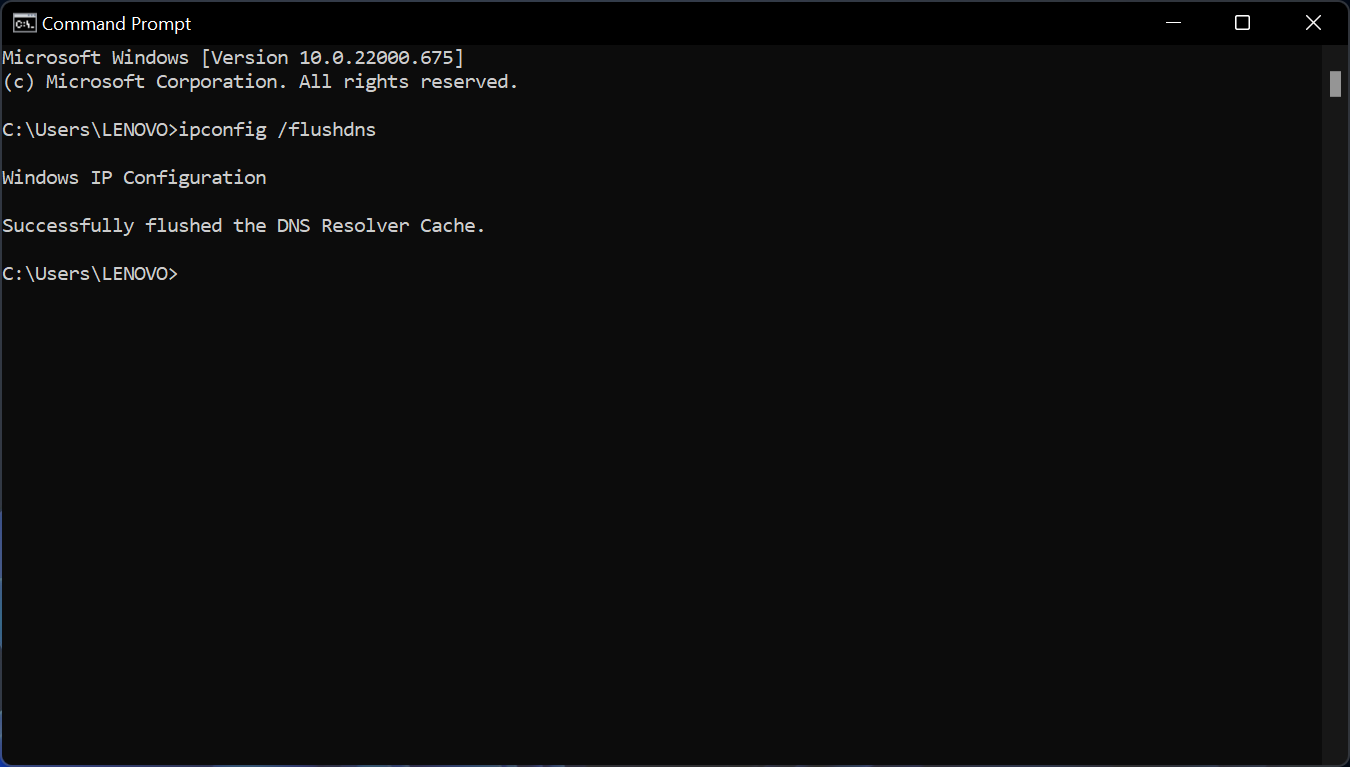Minimize the Command Prompt window

pos(1171,23)
